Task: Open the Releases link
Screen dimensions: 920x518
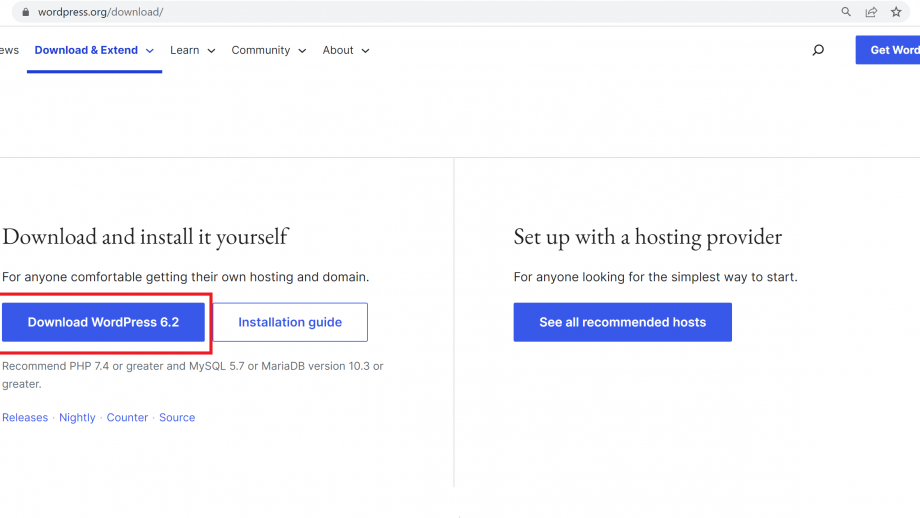Action: (x=25, y=417)
